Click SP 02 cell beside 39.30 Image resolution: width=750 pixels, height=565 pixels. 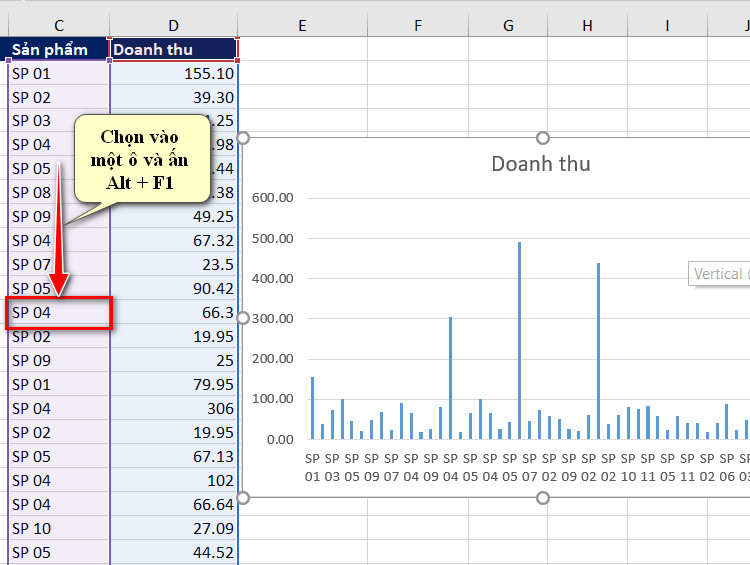click(59, 97)
